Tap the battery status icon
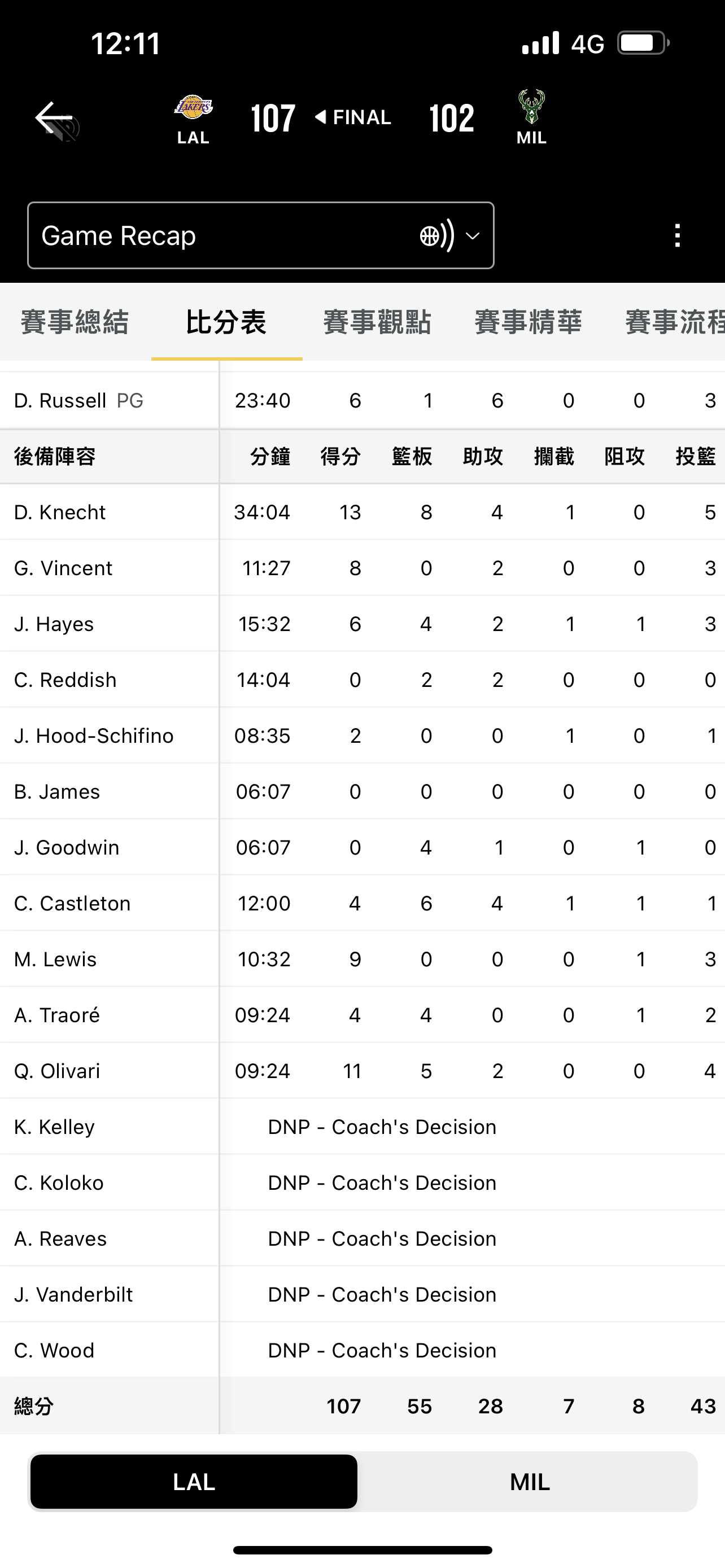Image resolution: width=725 pixels, height=1568 pixels. pyautogui.click(x=644, y=43)
